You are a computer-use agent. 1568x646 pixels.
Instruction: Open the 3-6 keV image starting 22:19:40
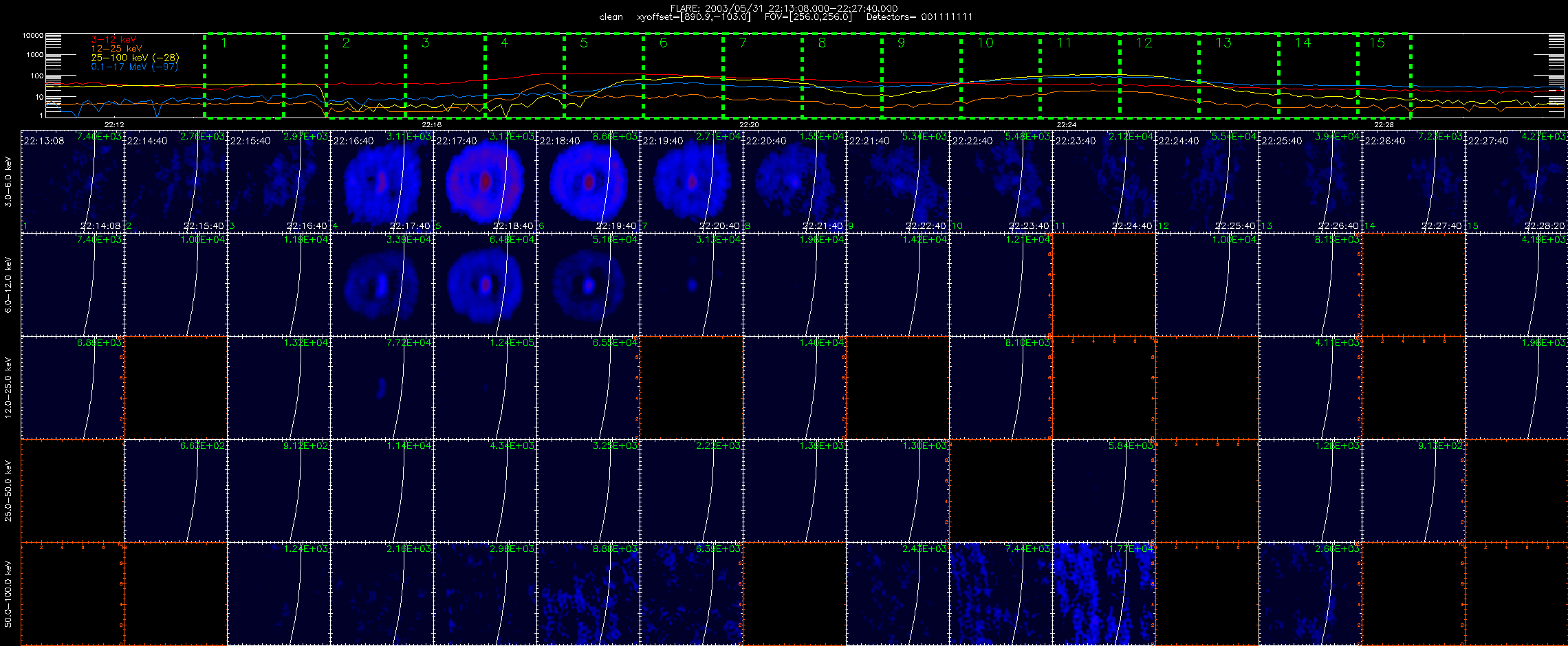pyautogui.click(x=691, y=181)
